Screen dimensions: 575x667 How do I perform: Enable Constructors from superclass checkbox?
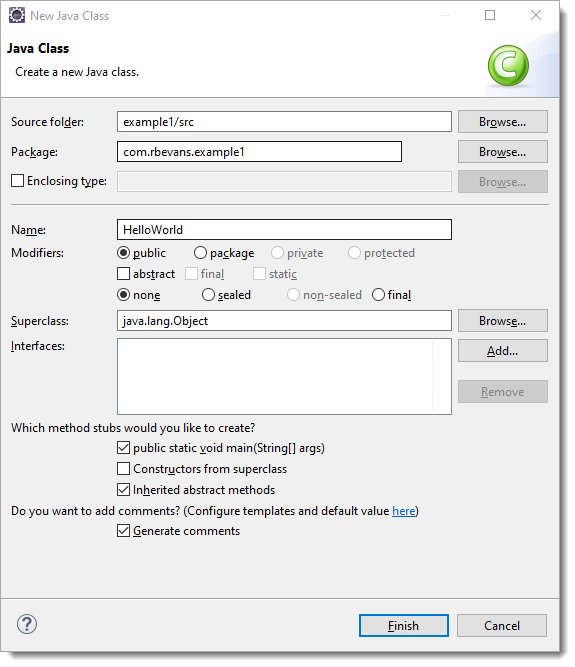[x=123, y=469]
